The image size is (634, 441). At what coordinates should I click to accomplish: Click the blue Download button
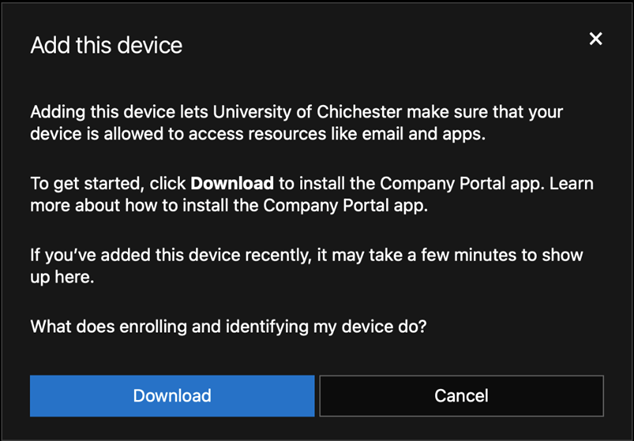pos(172,396)
